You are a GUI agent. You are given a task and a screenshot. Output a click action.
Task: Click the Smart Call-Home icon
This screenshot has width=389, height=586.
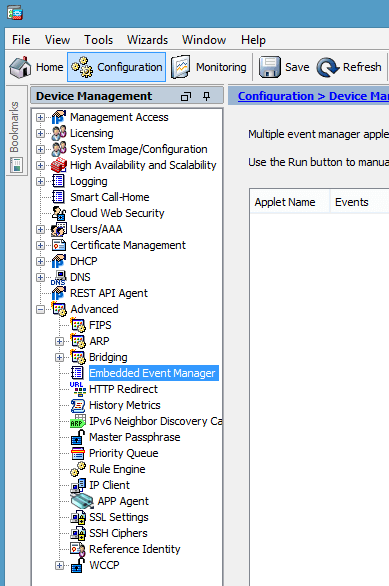59,197
